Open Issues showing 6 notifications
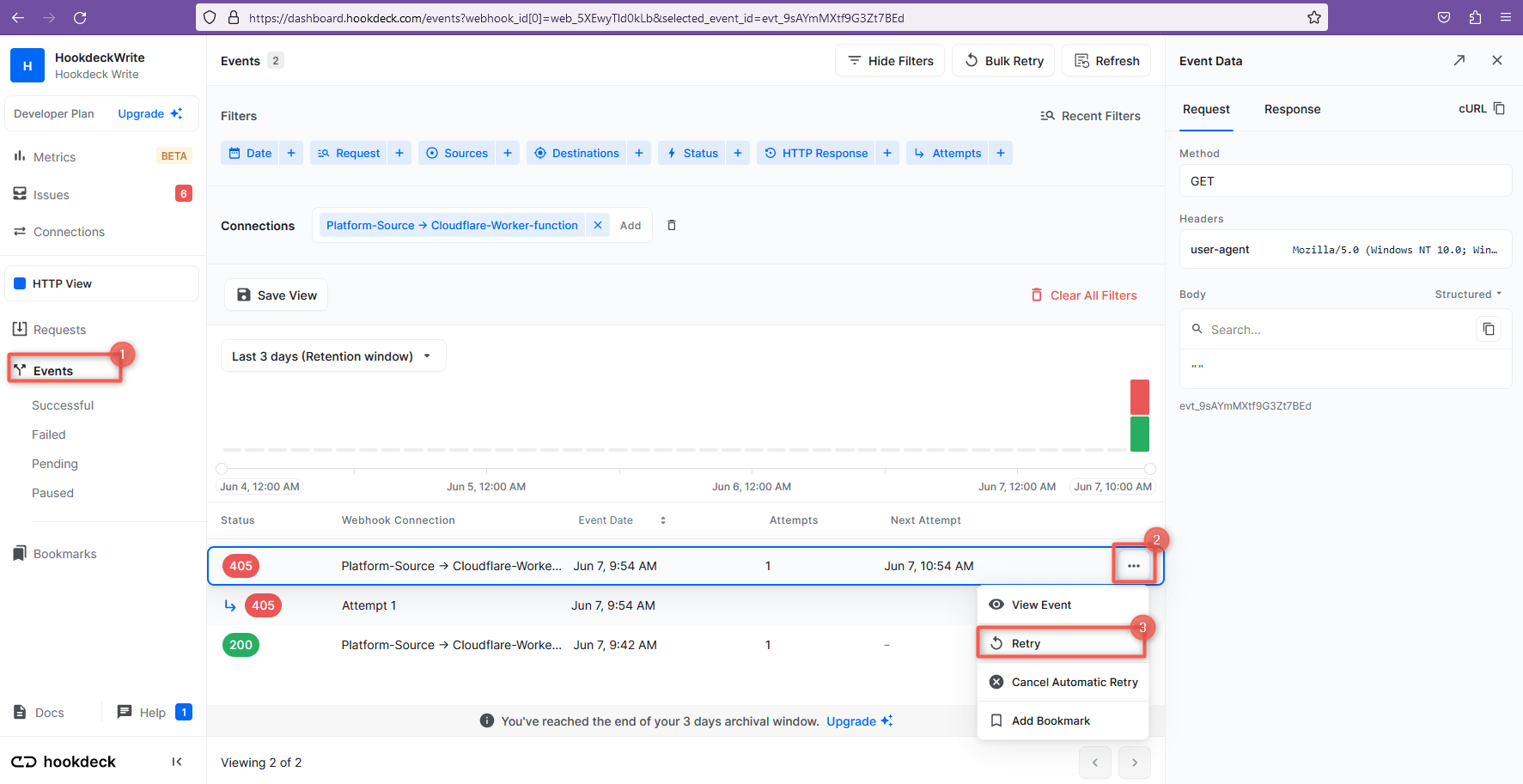The image size is (1523, 784). point(50,194)
